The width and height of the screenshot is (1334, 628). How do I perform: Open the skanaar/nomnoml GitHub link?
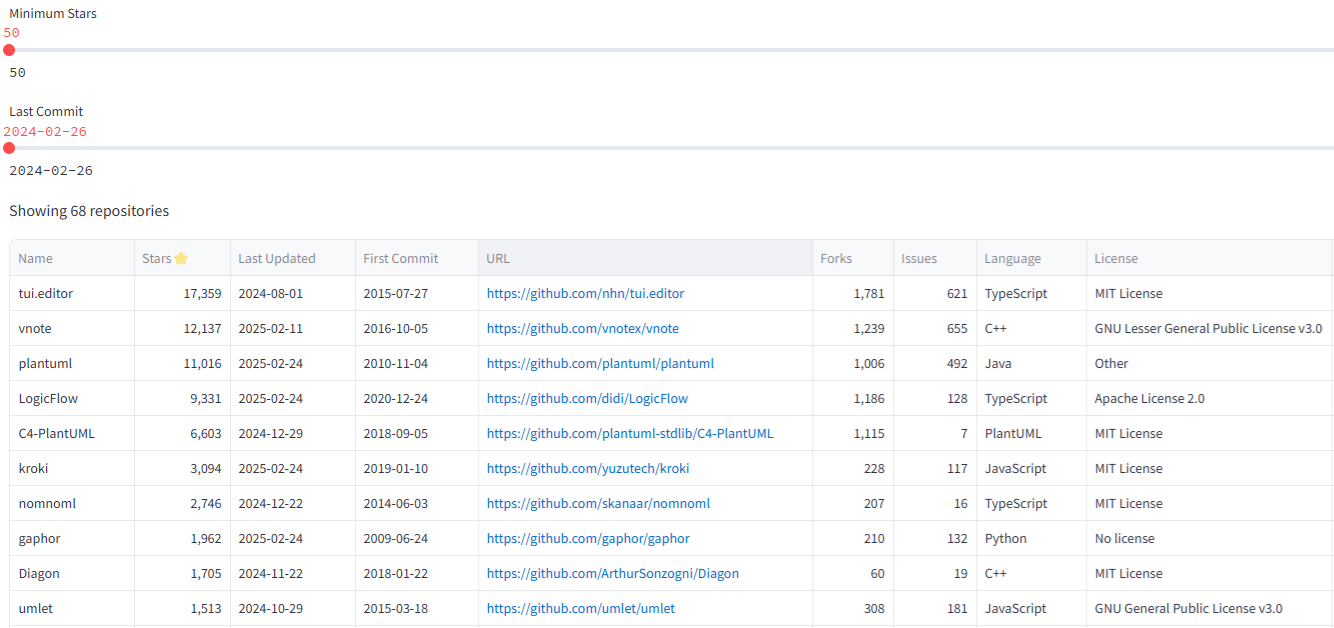point(598,504)
